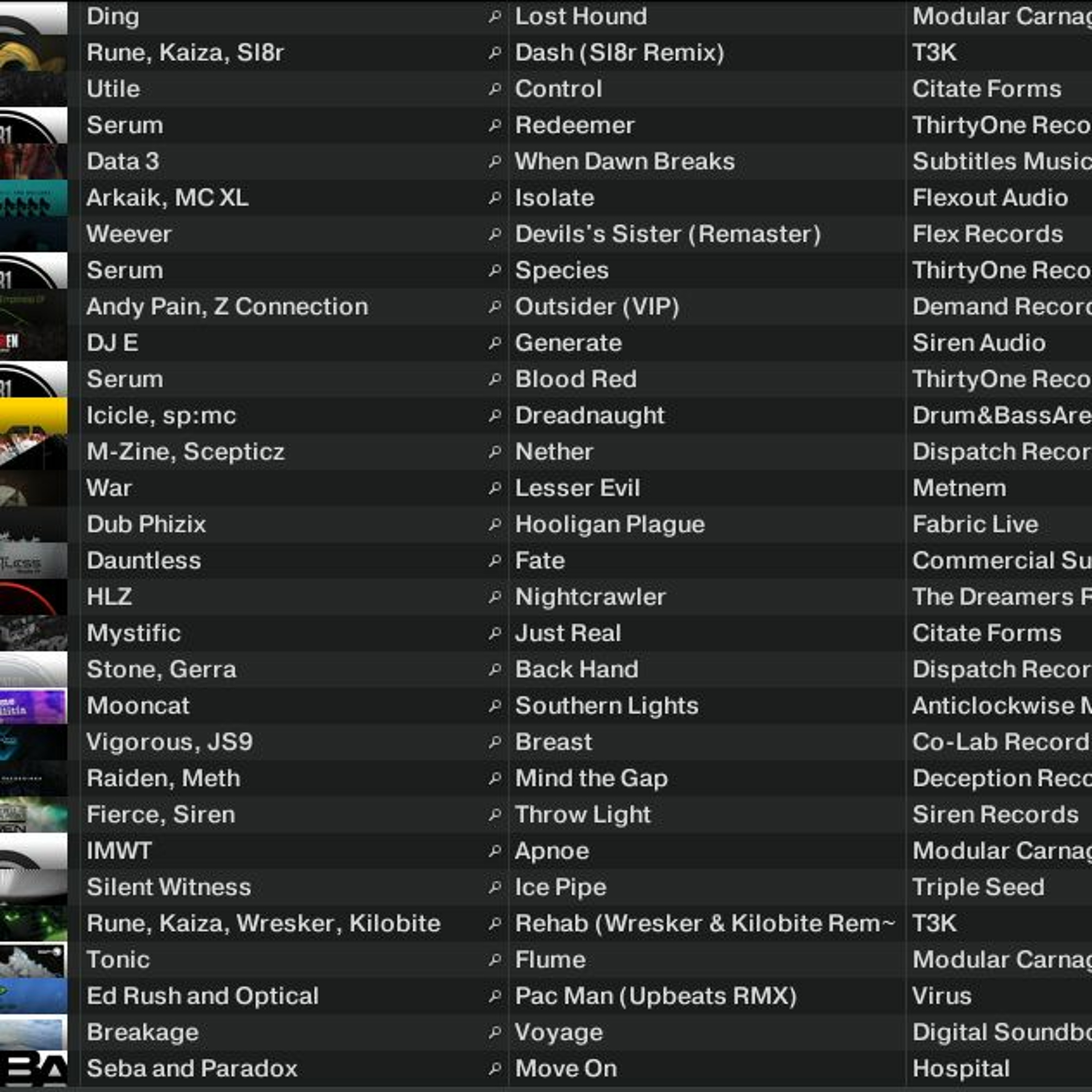Click search icon beside DJ E
The width and height of the screenshot is (1092, 1092).
(x=495, y=343)
